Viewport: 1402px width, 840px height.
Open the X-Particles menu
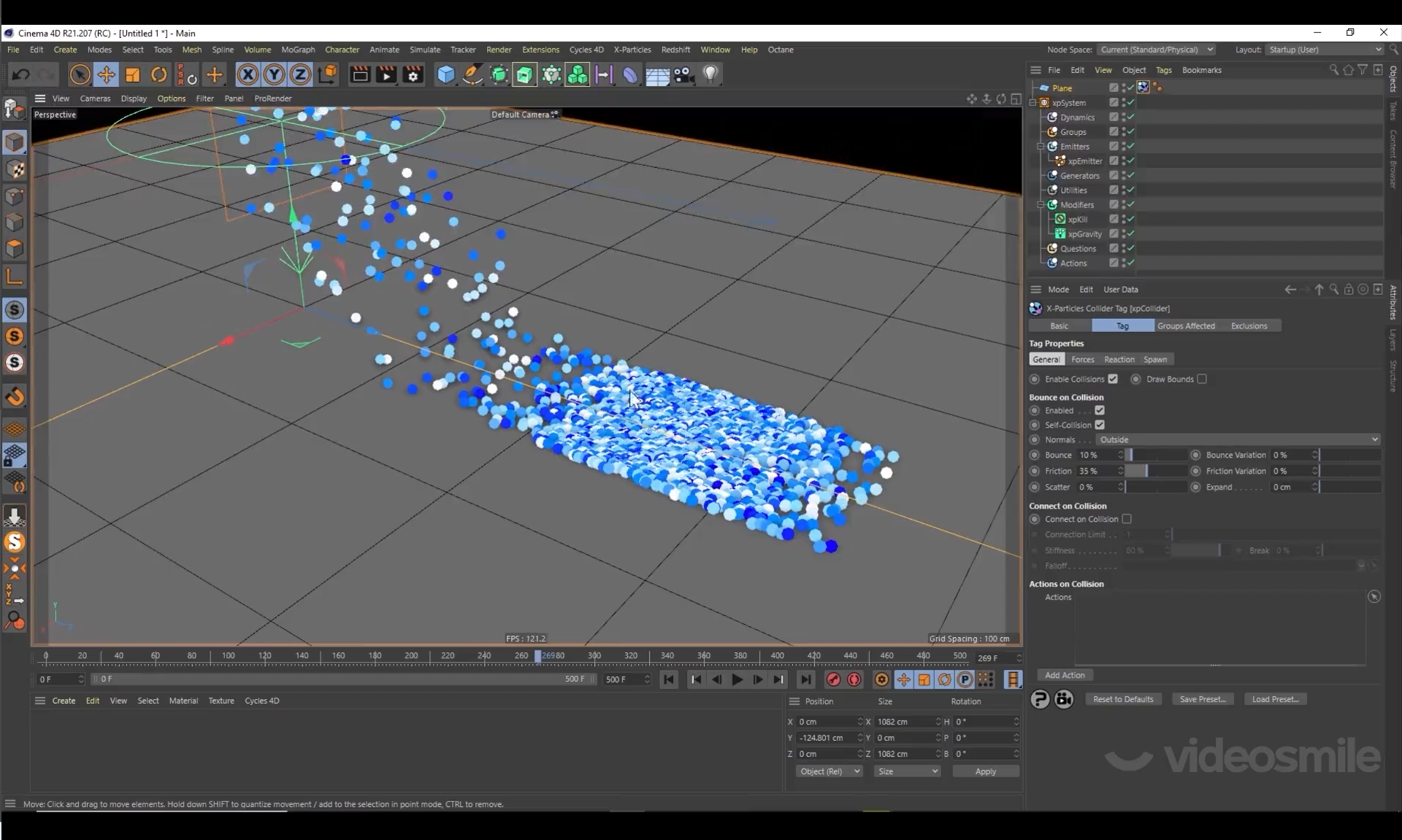point(632,50)
